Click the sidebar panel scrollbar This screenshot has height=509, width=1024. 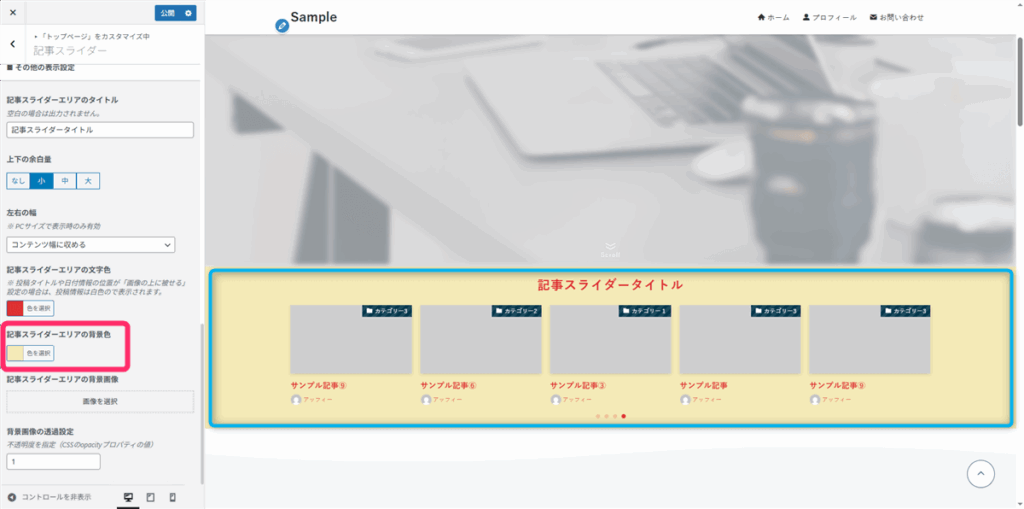pos(202,402)
